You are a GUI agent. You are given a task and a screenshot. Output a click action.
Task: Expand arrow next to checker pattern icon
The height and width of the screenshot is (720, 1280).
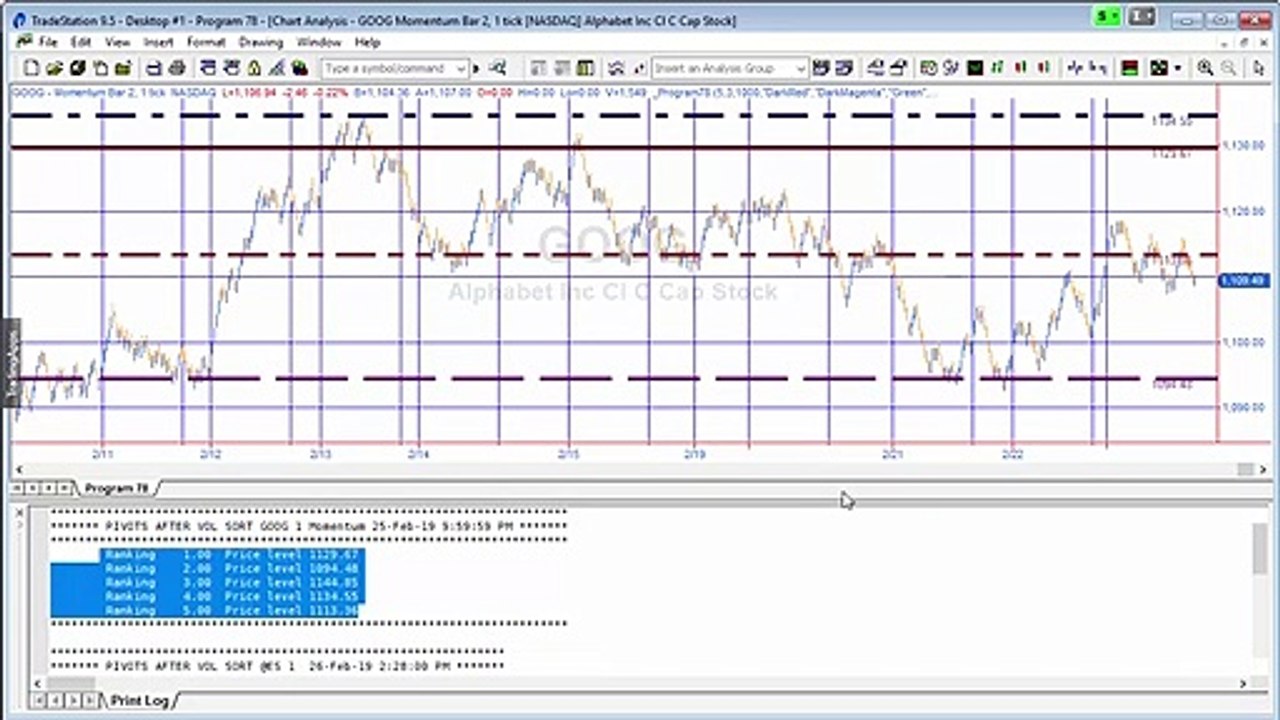point(1178,68)
